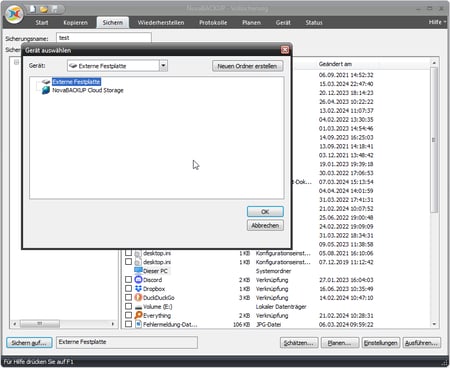Image resolution: width=450 pixels, height=368 pixels.
Task: Click the file list vertical scrollbar thumb
Action: pyautogui.click(x=434, y=140)
